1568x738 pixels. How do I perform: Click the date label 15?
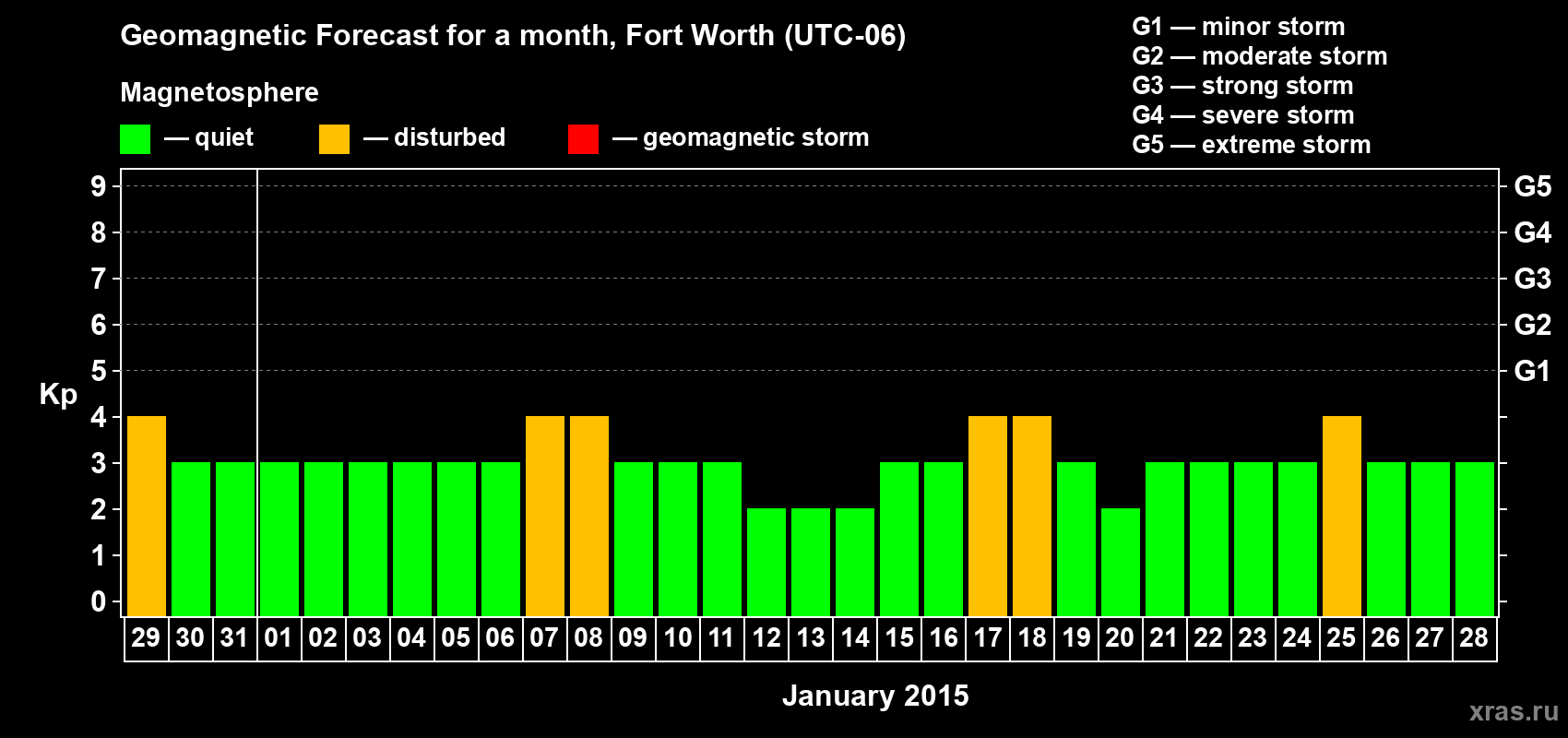pos(898,638)
